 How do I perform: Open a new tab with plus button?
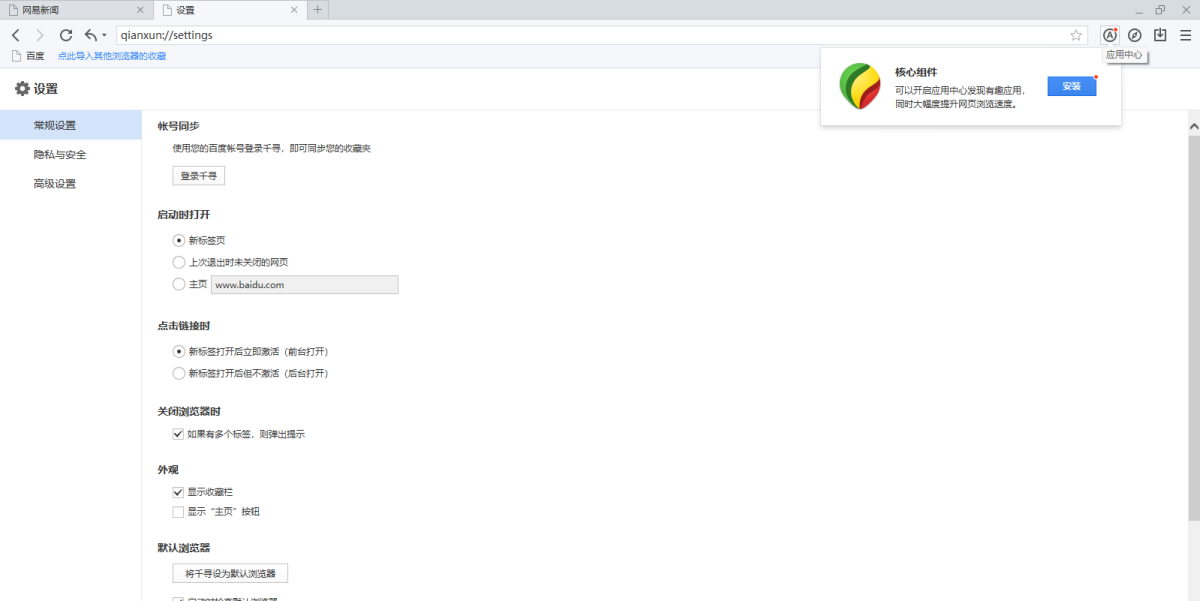point(318,10)
